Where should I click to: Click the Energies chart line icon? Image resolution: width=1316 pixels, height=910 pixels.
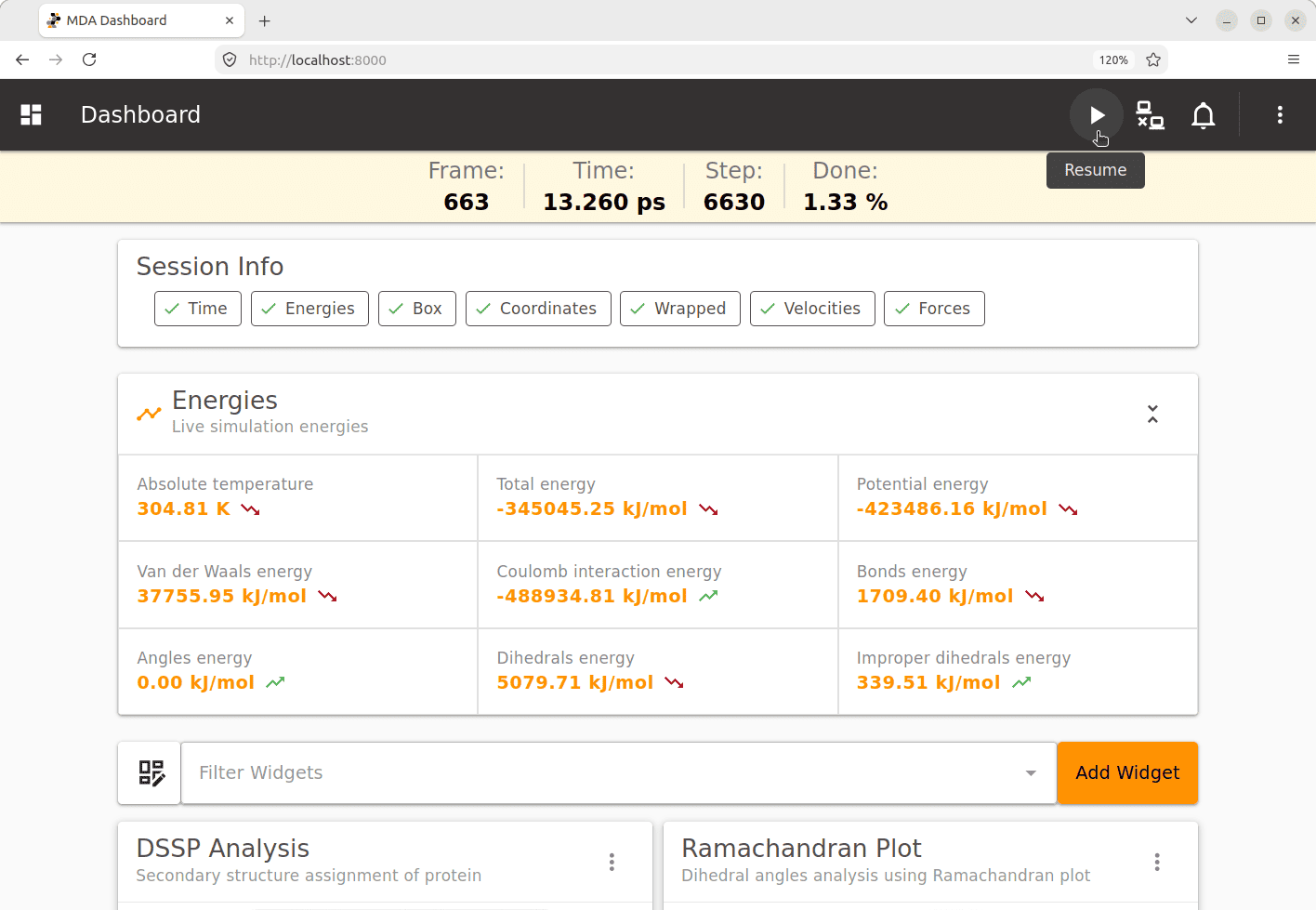pyautogui.click(x=149, y=413)
